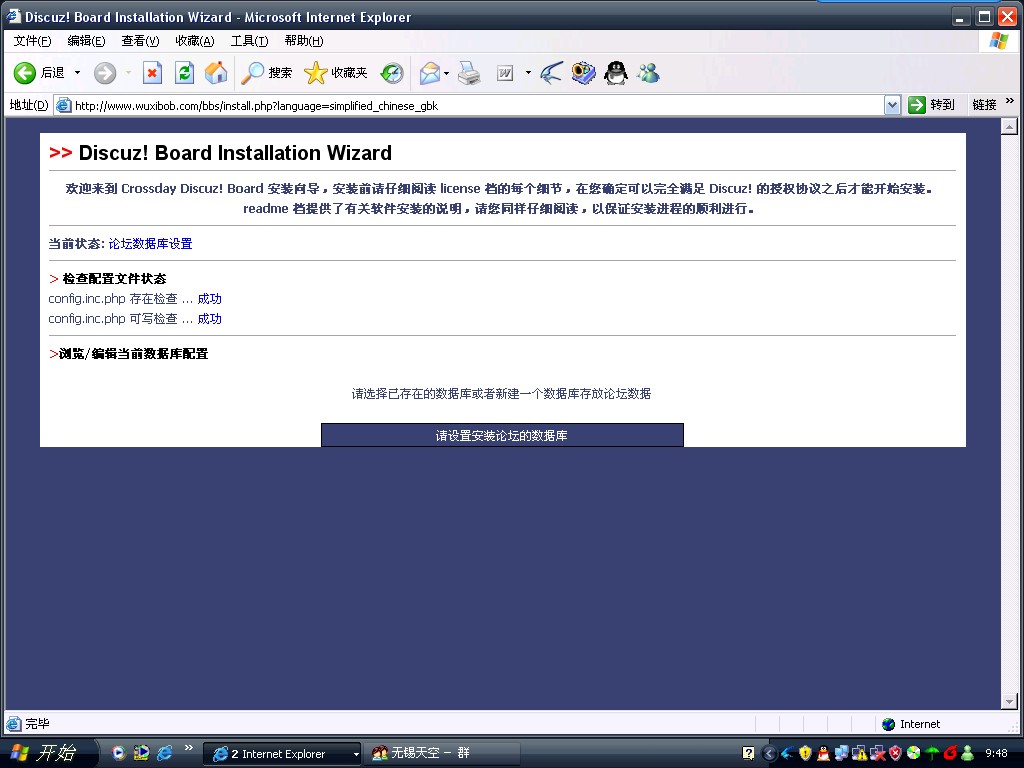Click the 转到 Go button
This screenshot has width=1024, height=768.
click(x=931, y=105)
